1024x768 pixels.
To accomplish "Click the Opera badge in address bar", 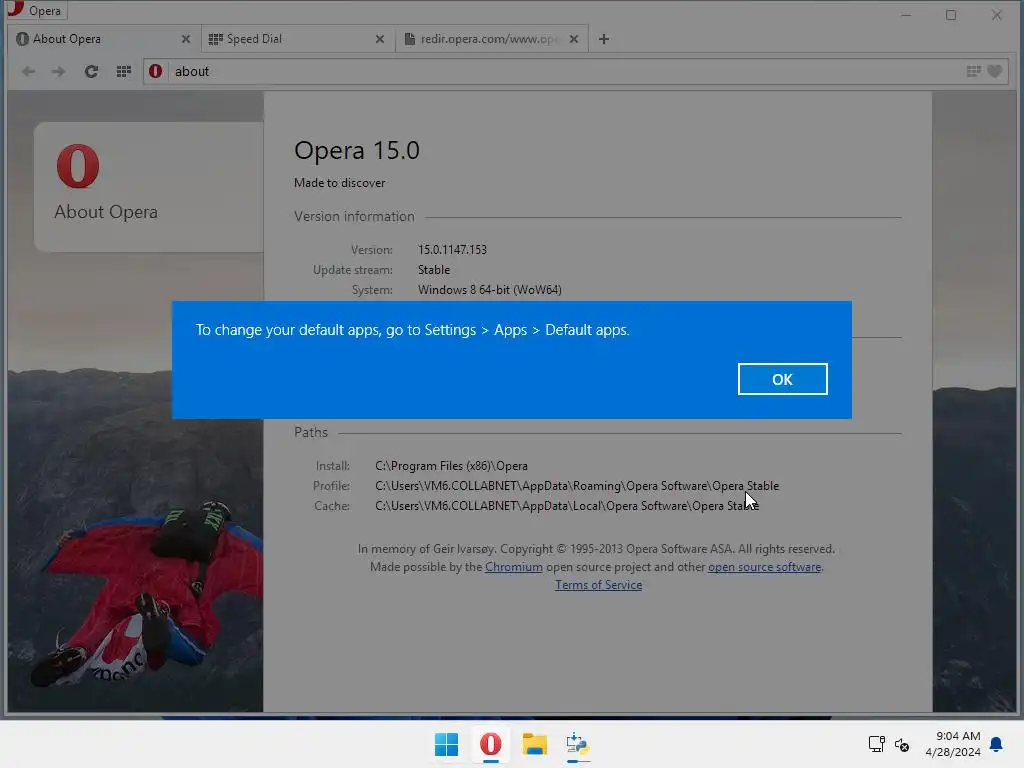I will pyautogui.click(x=155, y=71).
